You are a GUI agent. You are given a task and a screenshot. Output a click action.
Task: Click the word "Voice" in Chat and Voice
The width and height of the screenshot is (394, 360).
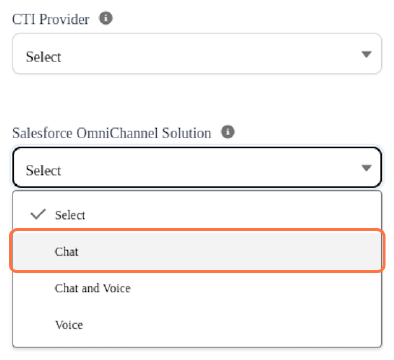tap(117, 288)
